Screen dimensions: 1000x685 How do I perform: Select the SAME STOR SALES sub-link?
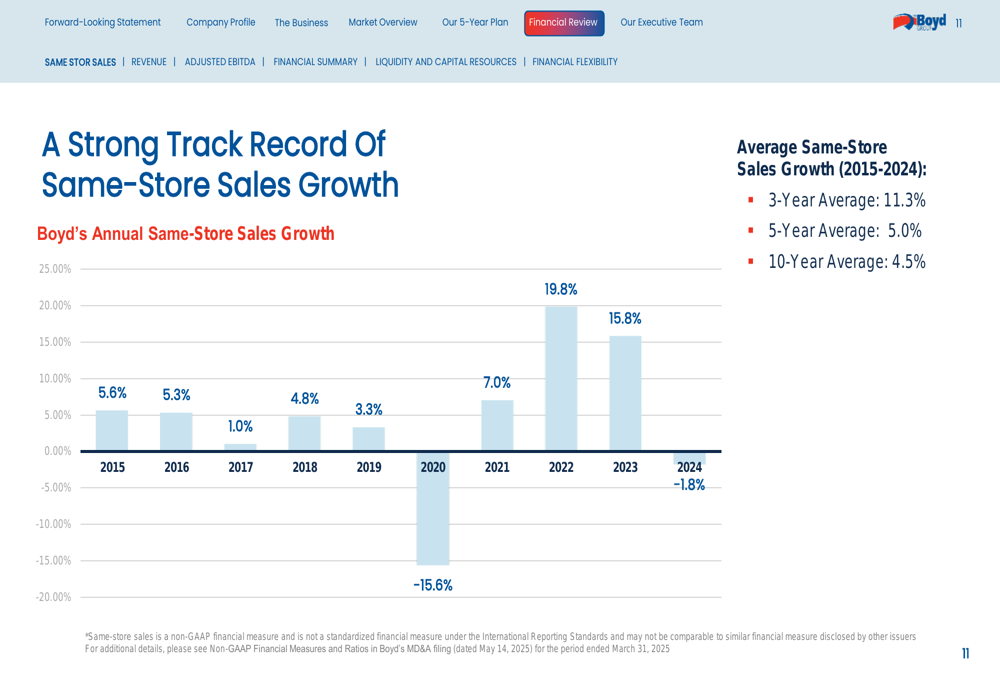coord(80,62)
